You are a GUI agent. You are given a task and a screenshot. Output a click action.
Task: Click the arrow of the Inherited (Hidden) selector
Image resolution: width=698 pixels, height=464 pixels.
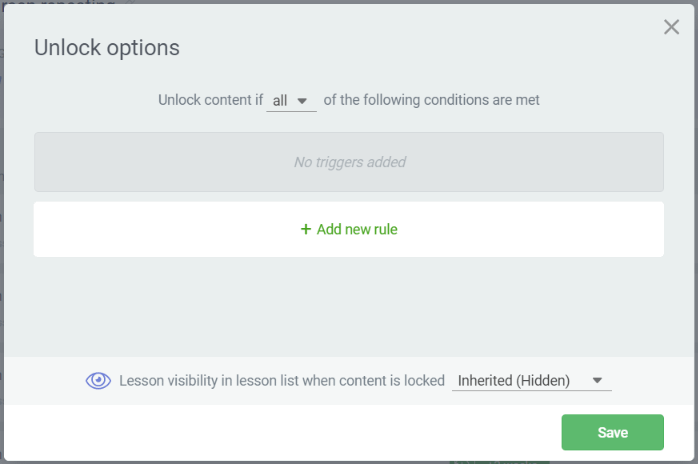tap(598, 380)
